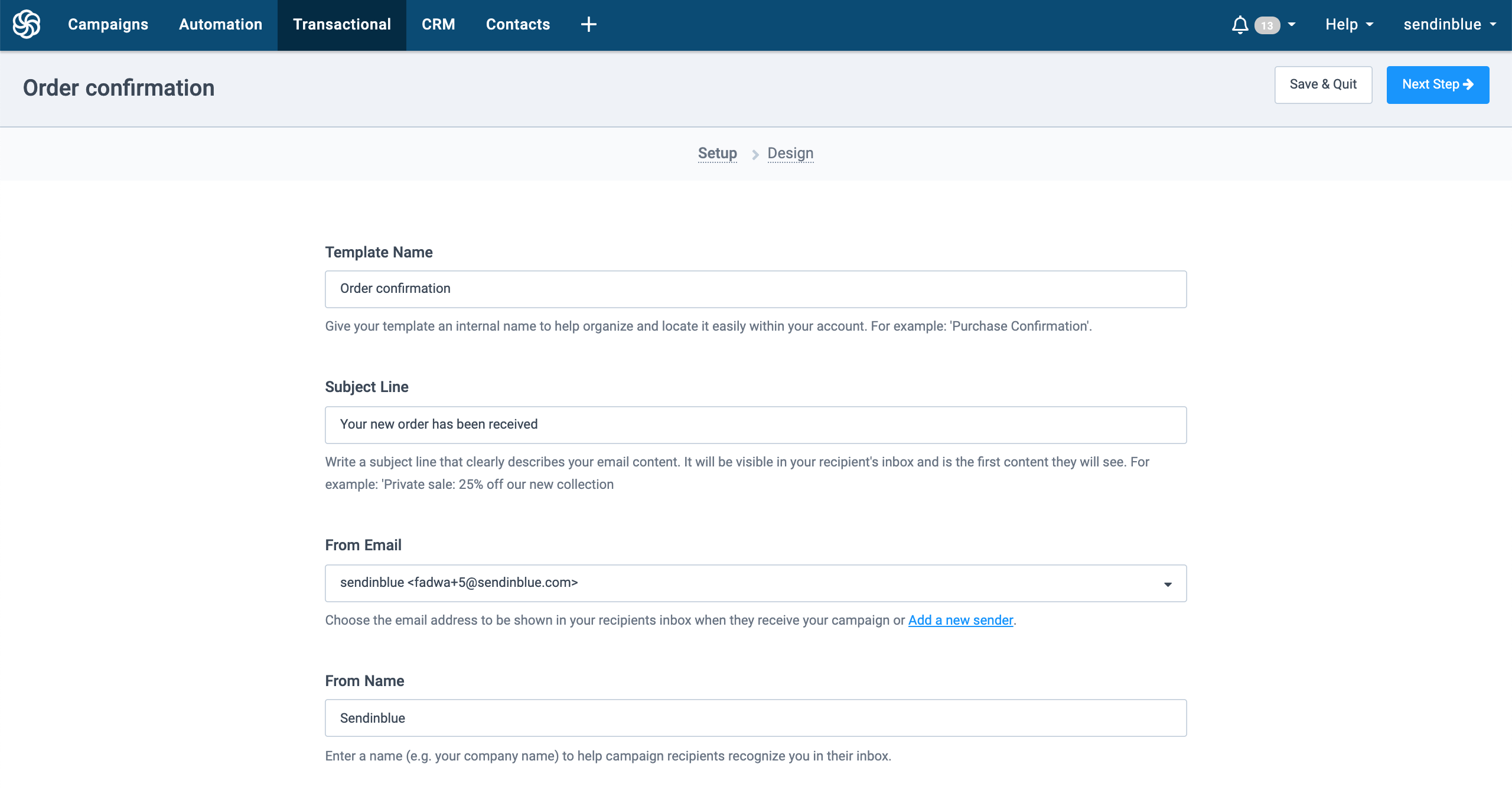Viewport: 1512px width, 790px height.
Task: Click the Sendinblue logo icon
Action: pyautogui.click(x=27, y=24)
